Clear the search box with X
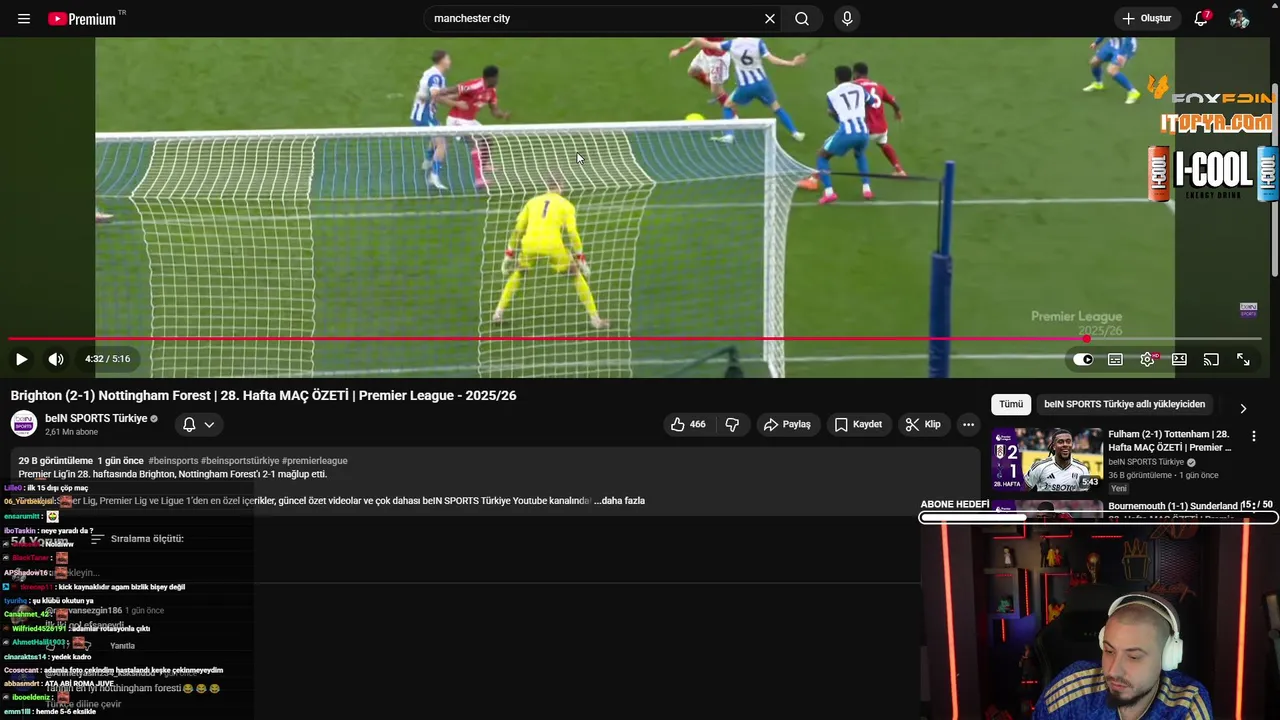Screen dimensions: 1280x720 770,19
